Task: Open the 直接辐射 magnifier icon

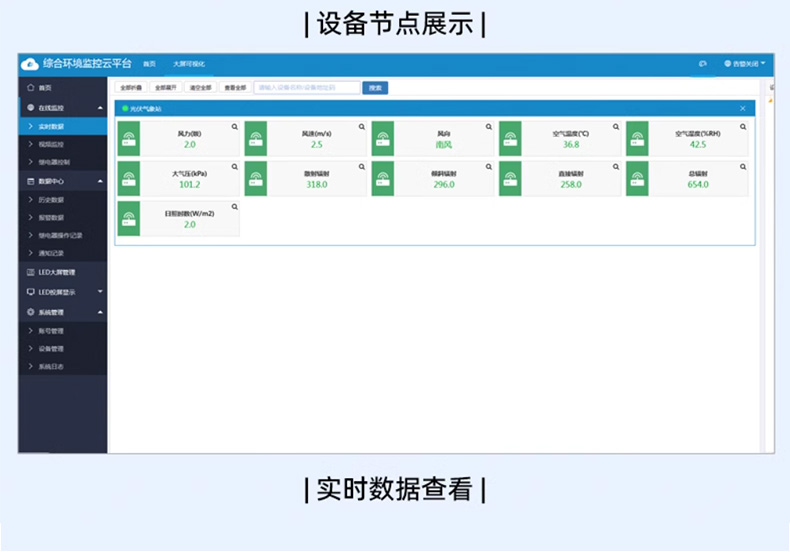Action: (616, 167)
